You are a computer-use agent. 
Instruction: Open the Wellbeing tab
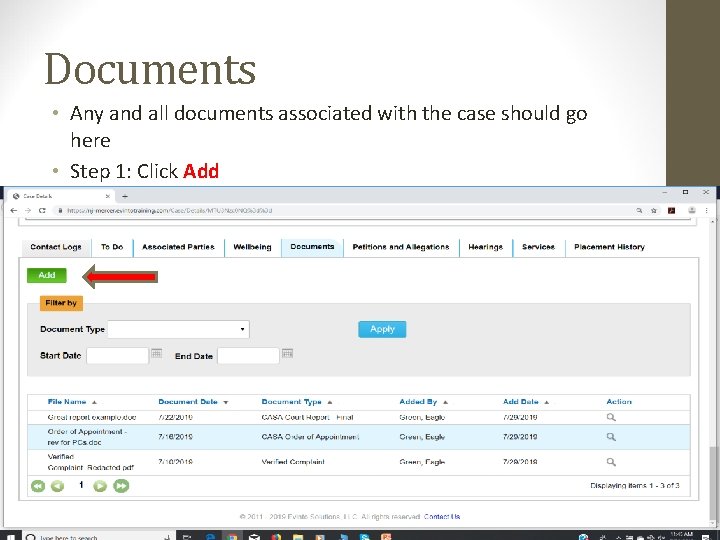click(x=253, y=247)
